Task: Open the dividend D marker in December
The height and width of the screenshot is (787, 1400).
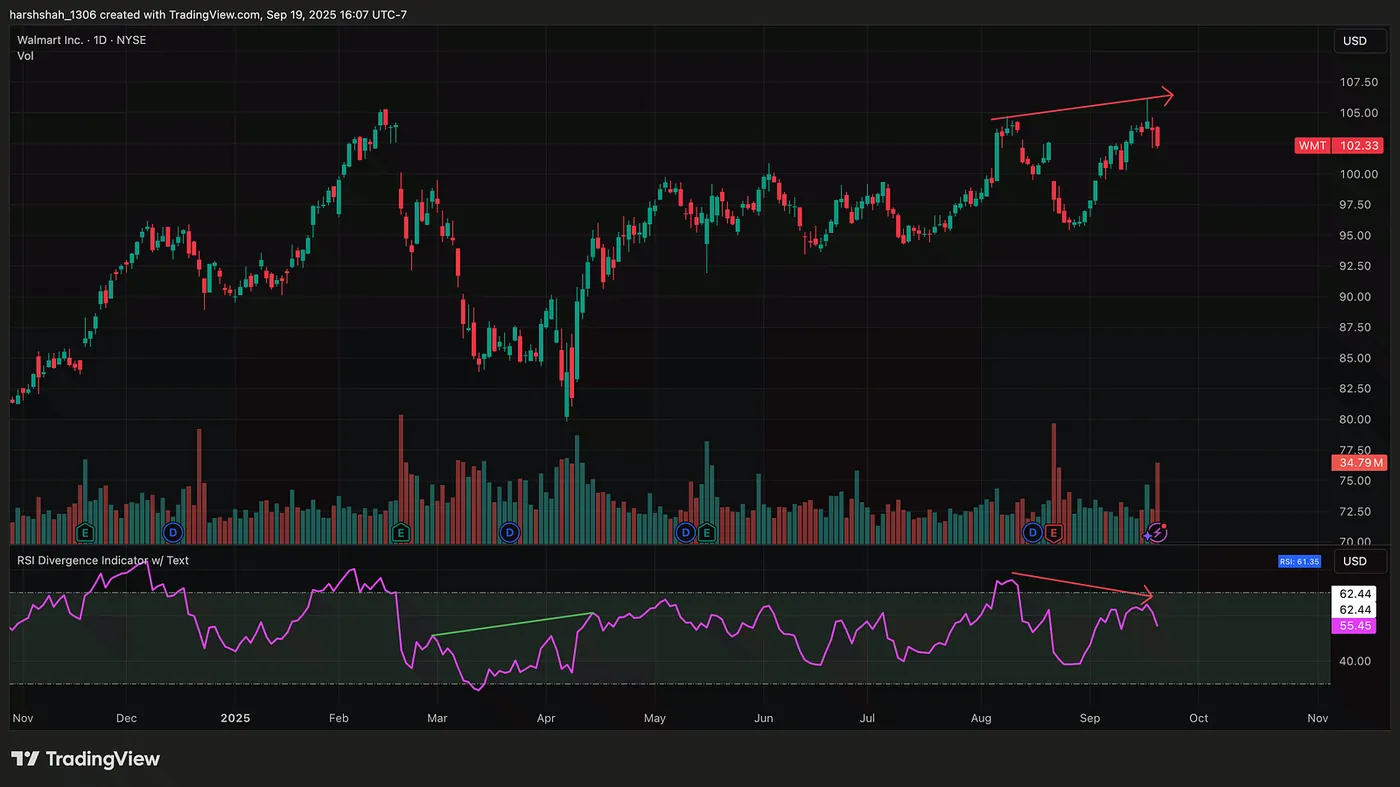Action: 172,532
